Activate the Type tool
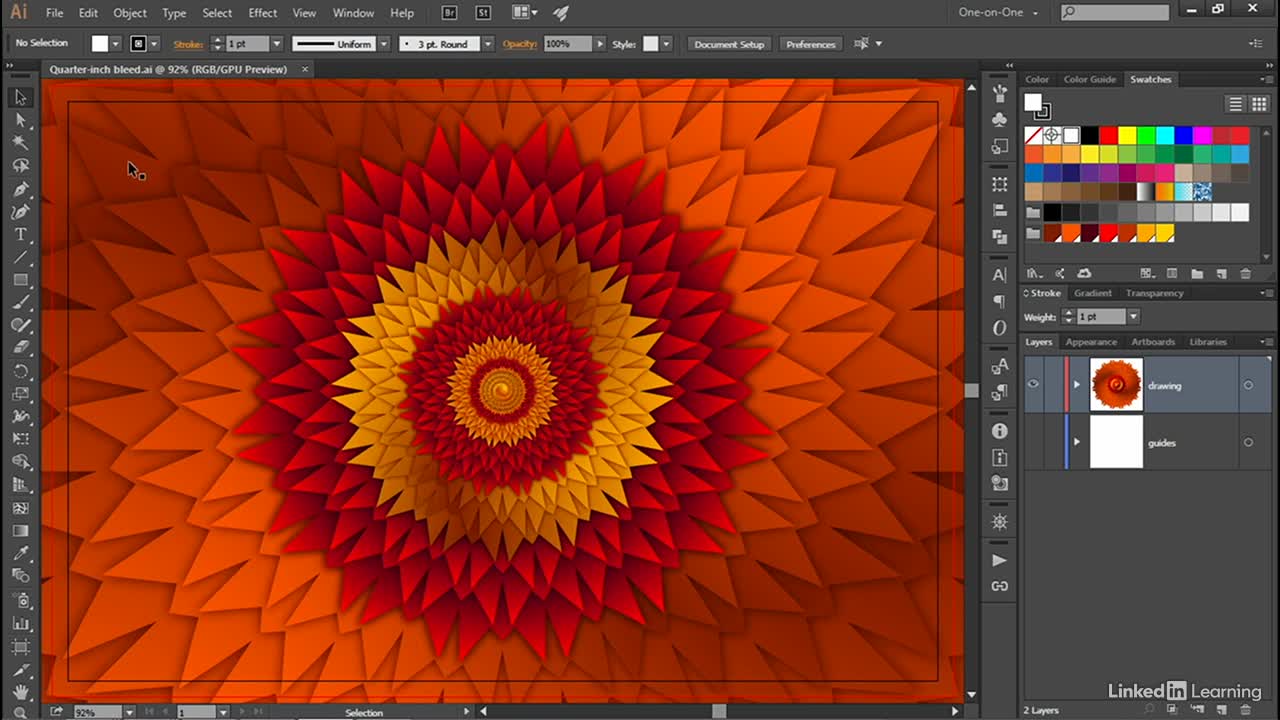This screenshot has height=720, width=1280. tap(20, 235)
